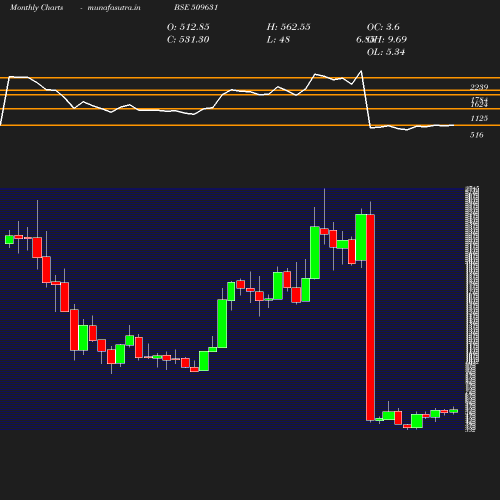Viewport: 500px width, 500px height.
Task: Click the "OL: 5.34" reading
Action: (x=386, y=52)
